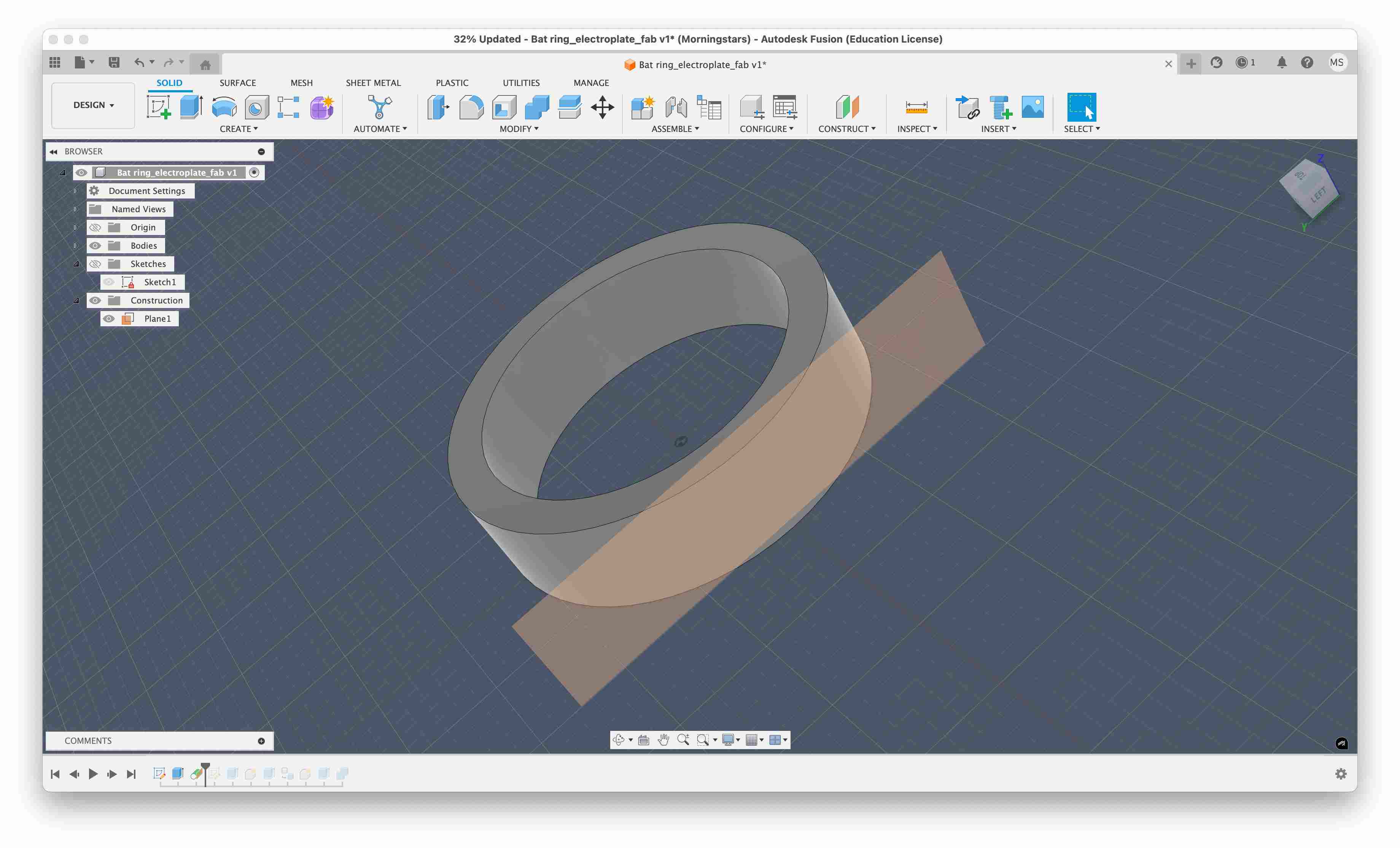Open a new design tab with plus
Screen dimensions: 1400x848
click(x=1191, y=63)
